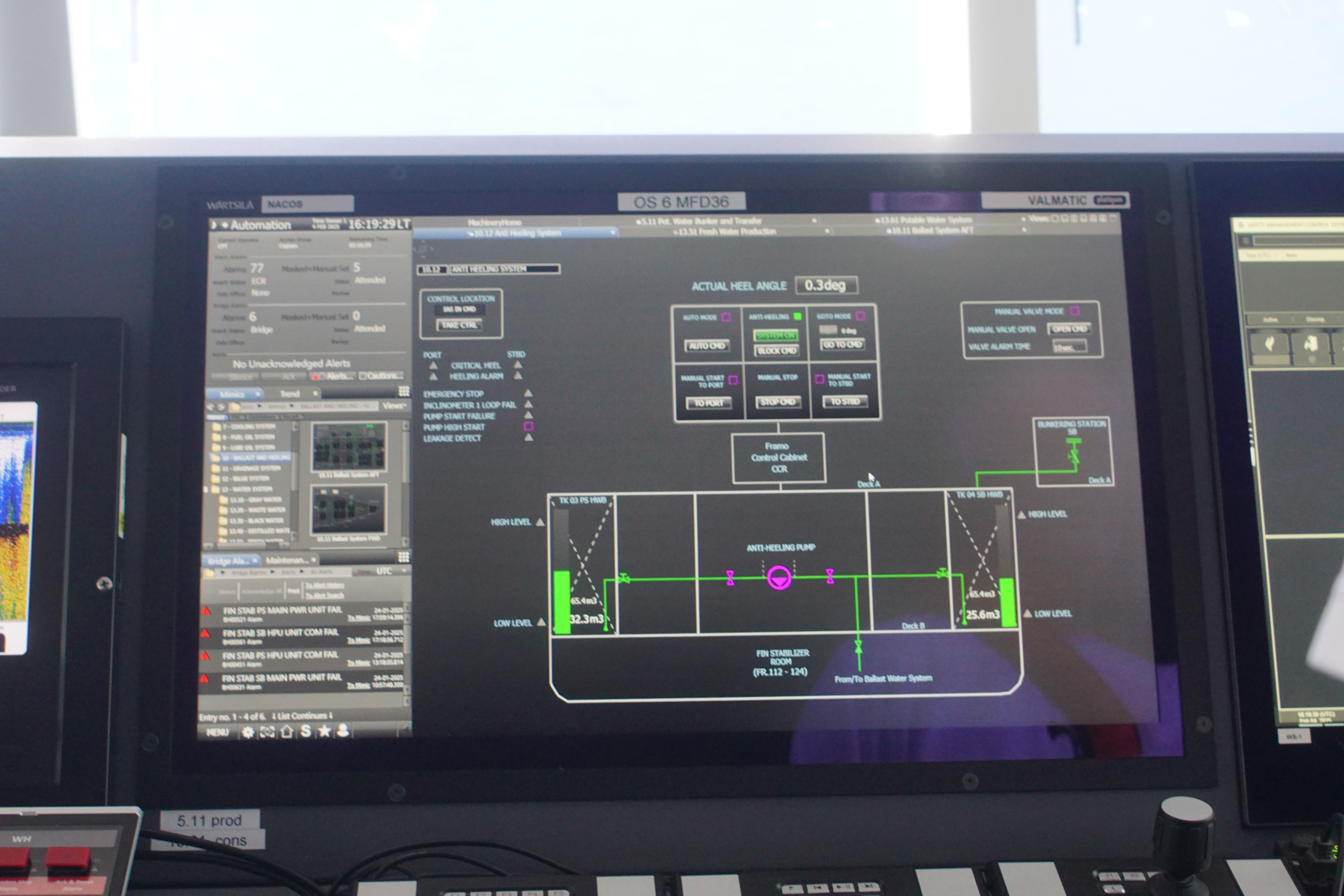This screenshot has width=1344, height=896.
Task: Click the user profile icon in bottom toolbar
Action: 343,730
